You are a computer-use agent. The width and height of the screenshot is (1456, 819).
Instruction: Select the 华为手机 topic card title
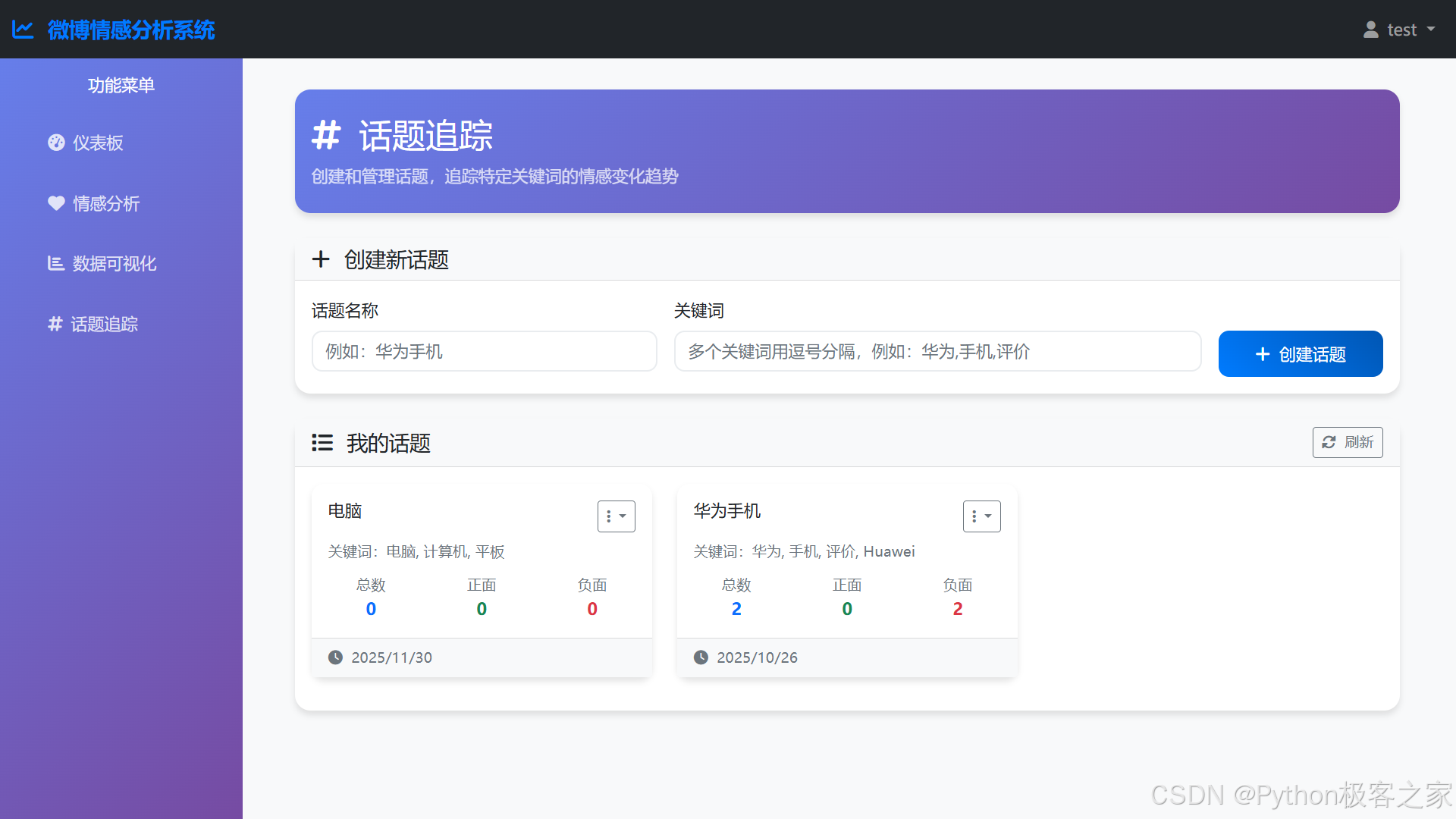coord(726,511)
